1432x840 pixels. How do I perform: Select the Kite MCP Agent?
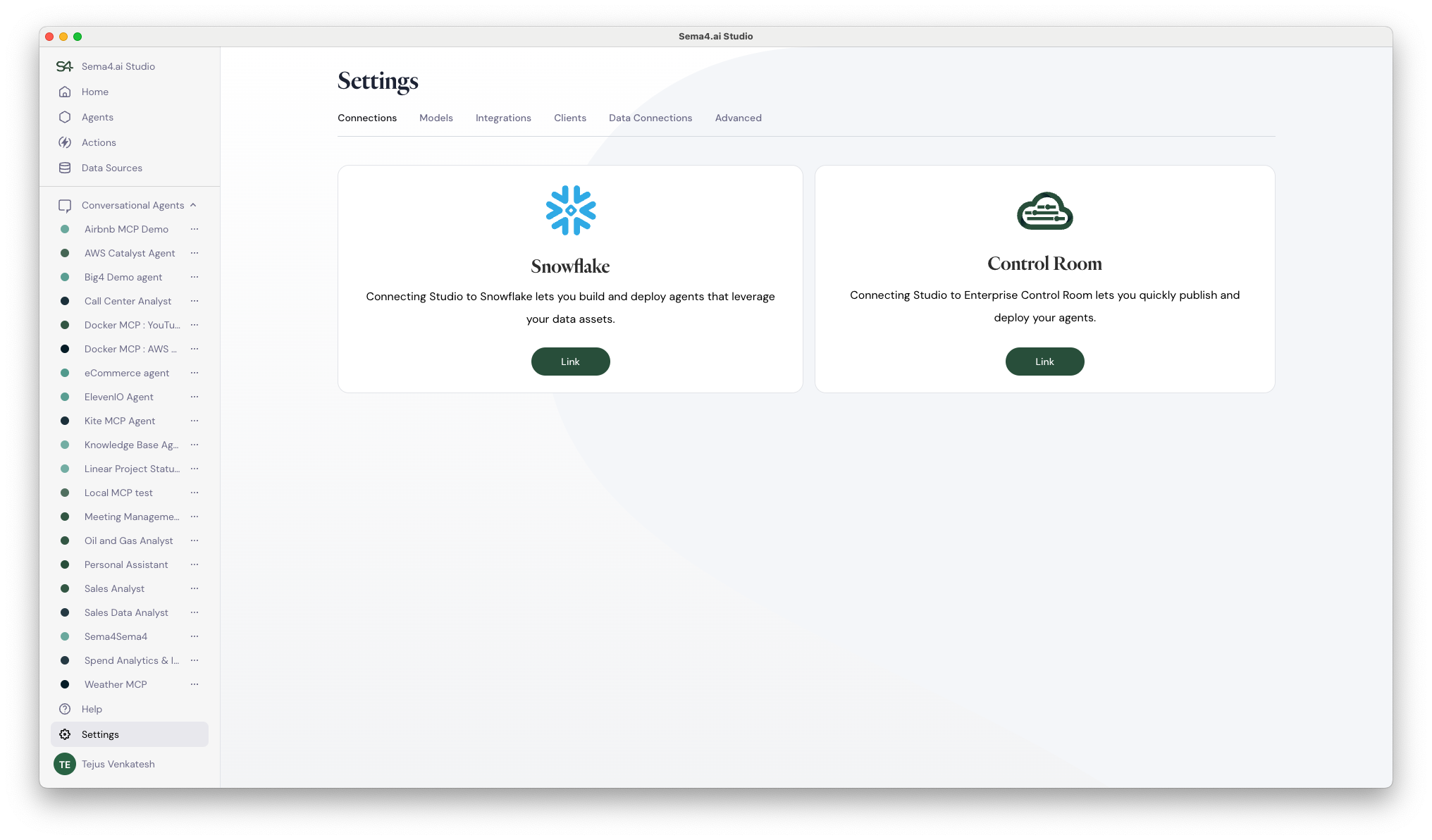(120, 421)
